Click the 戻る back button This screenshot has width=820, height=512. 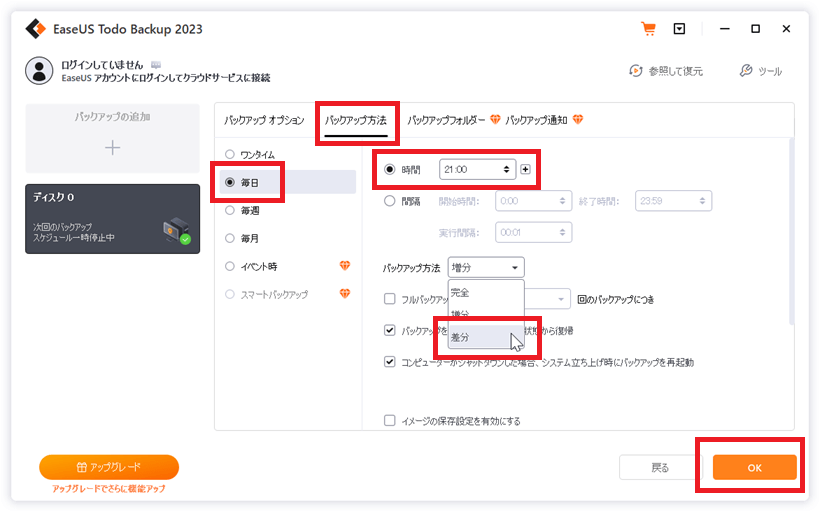(x=660, y=467)
